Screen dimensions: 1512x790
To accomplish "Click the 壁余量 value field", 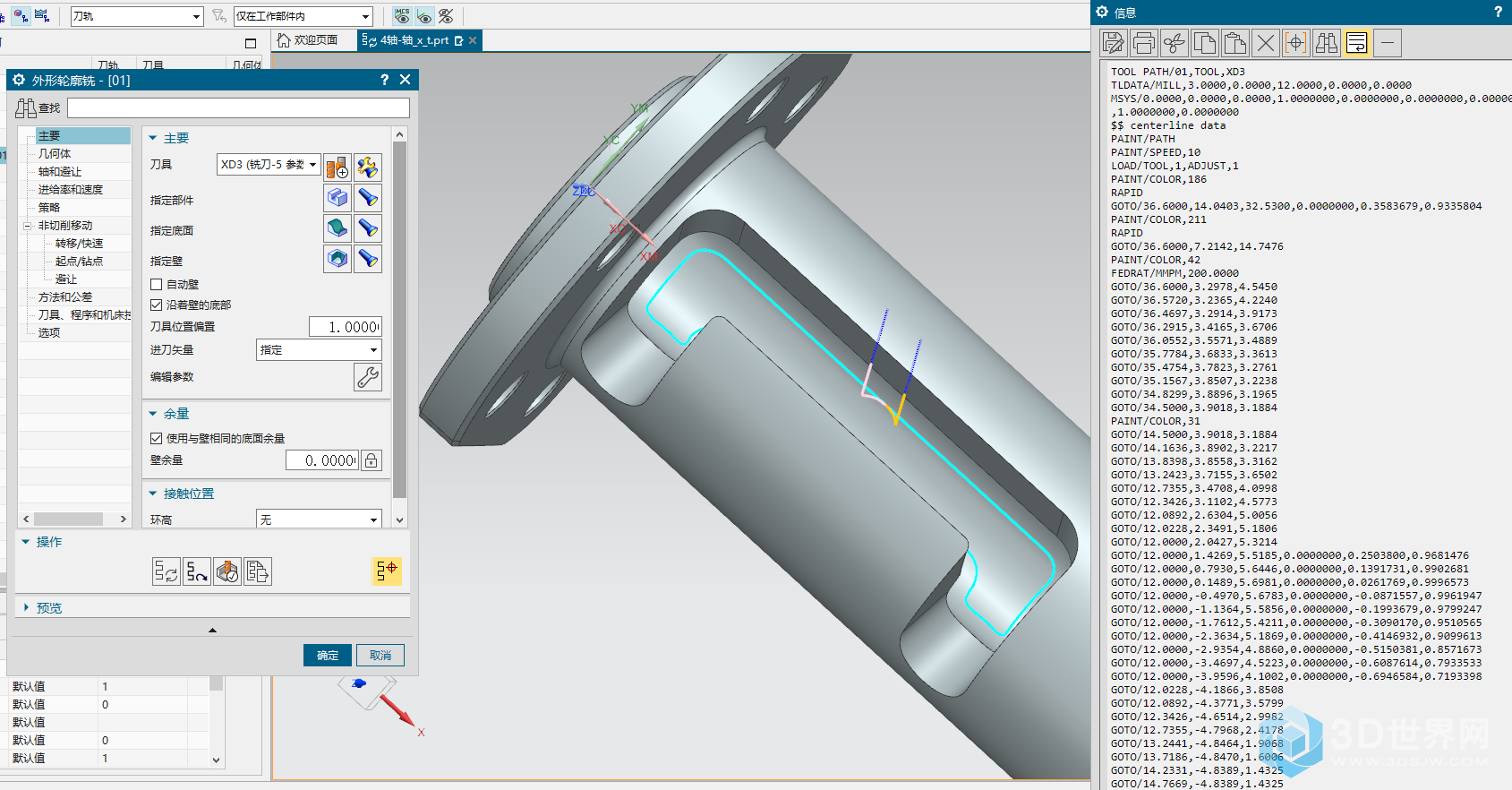I will (x=321, y=460).
